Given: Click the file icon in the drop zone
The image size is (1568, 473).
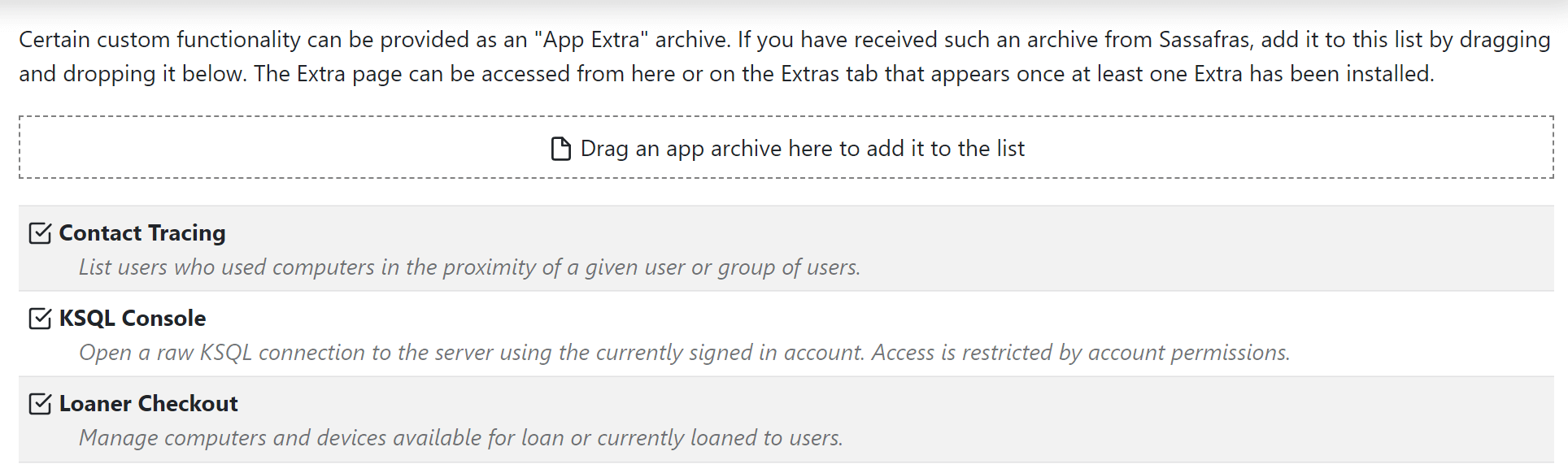Looking at the screenshot, I should click(x=561, y=149).
